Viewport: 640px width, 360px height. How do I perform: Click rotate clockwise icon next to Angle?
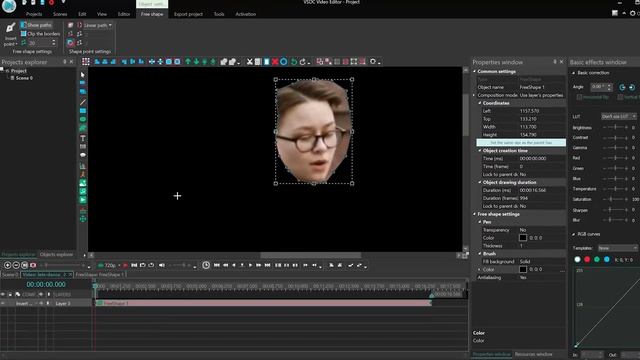tap(631, 87)
